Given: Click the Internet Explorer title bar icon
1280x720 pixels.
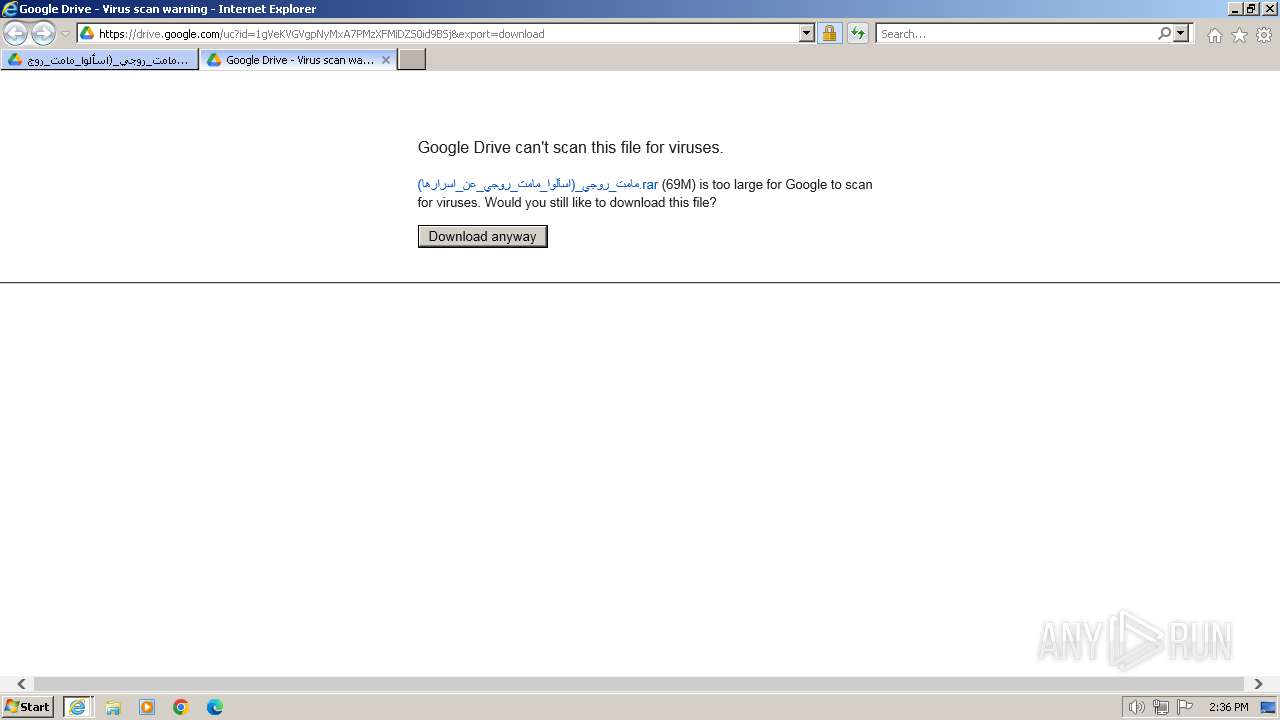Looking at the screenshot, I should [10, 9].
